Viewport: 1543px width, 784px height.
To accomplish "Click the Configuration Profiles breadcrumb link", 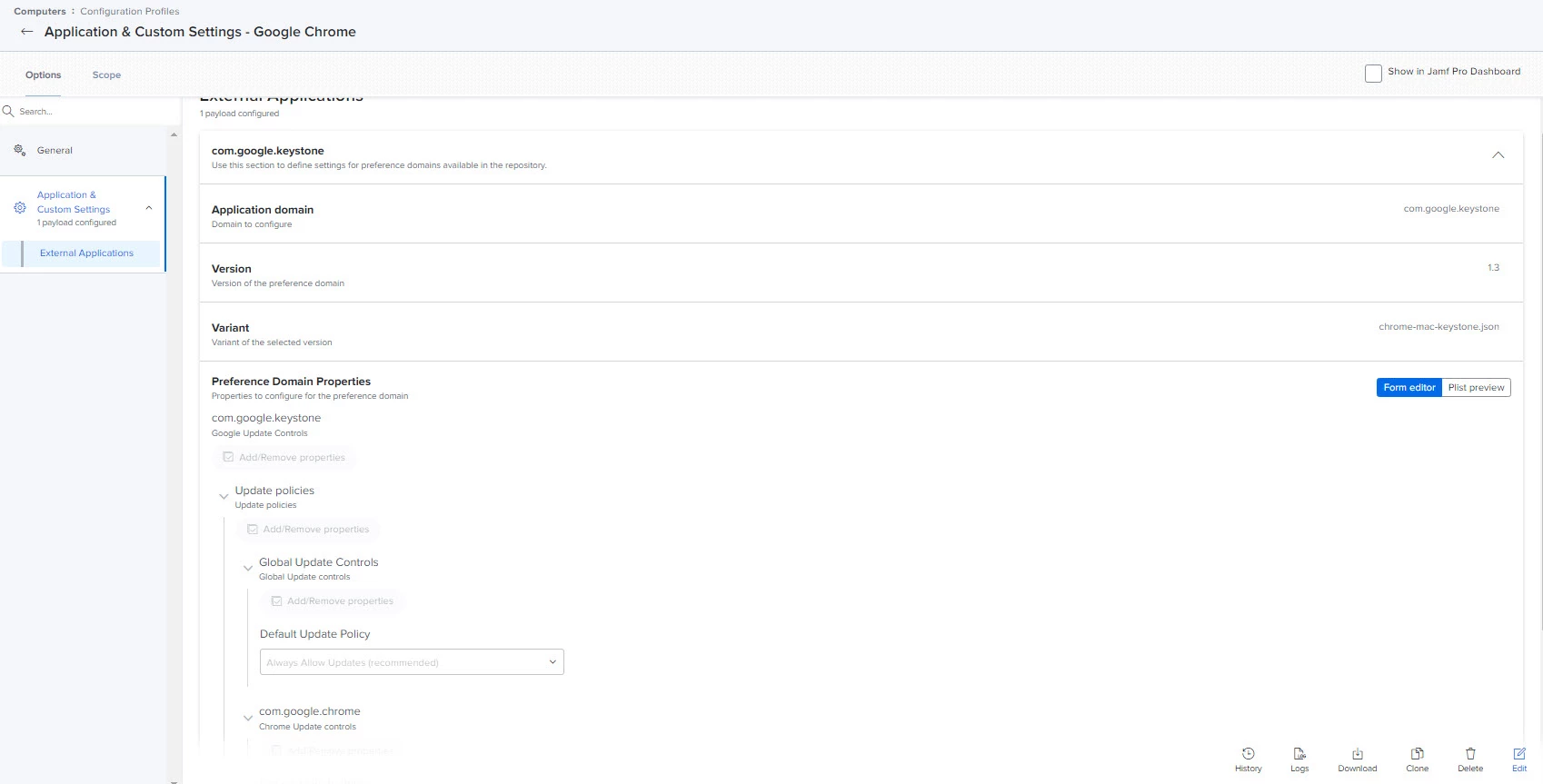I will (x=130, y=11).
